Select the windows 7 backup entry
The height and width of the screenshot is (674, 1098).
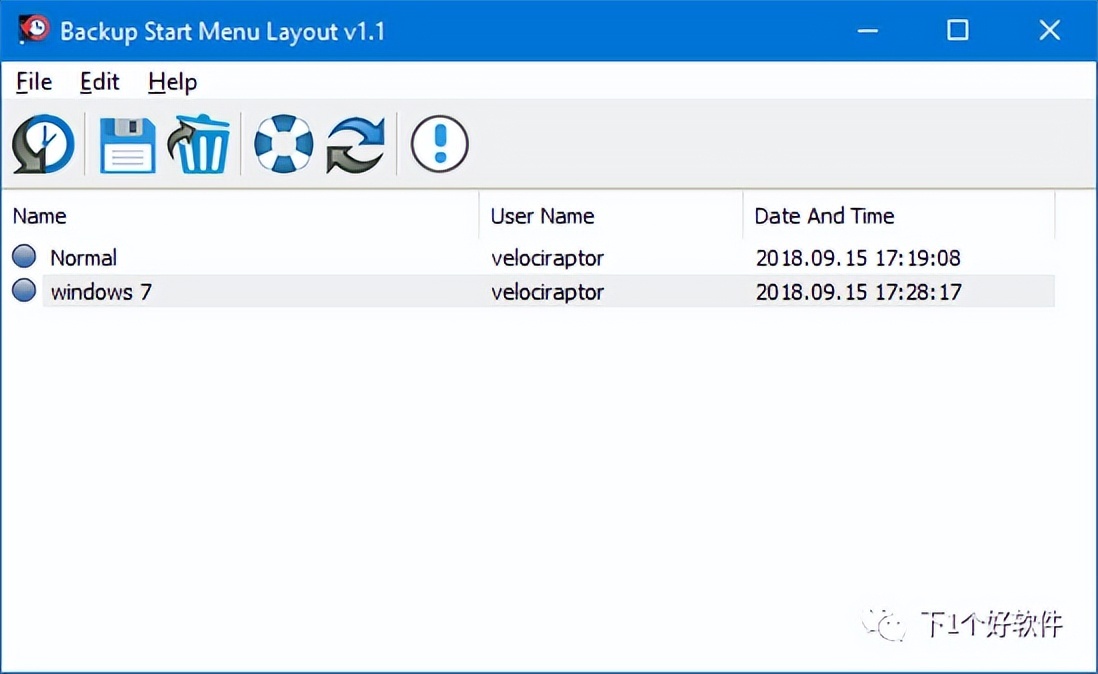coord(101,292)
